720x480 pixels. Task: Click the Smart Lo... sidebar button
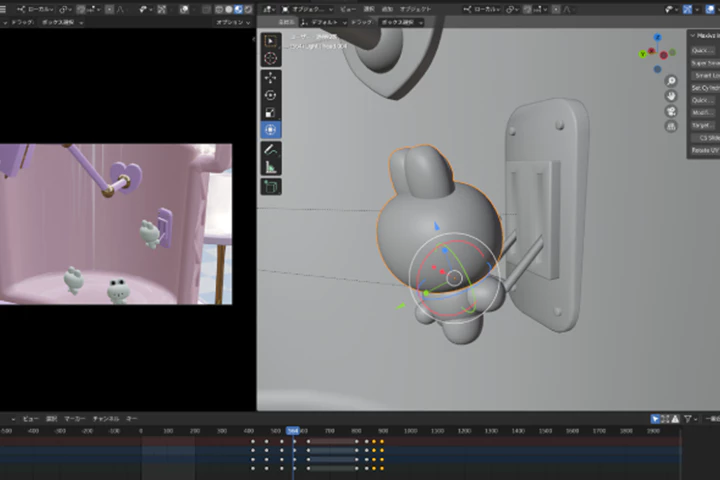(x=705, y=75)
